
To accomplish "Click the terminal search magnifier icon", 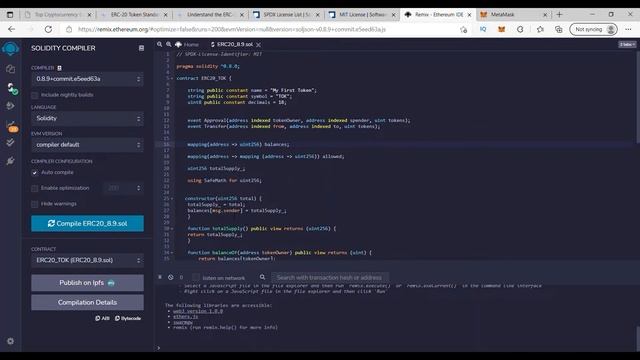I will pyautogui.click(x=262, y=277).
